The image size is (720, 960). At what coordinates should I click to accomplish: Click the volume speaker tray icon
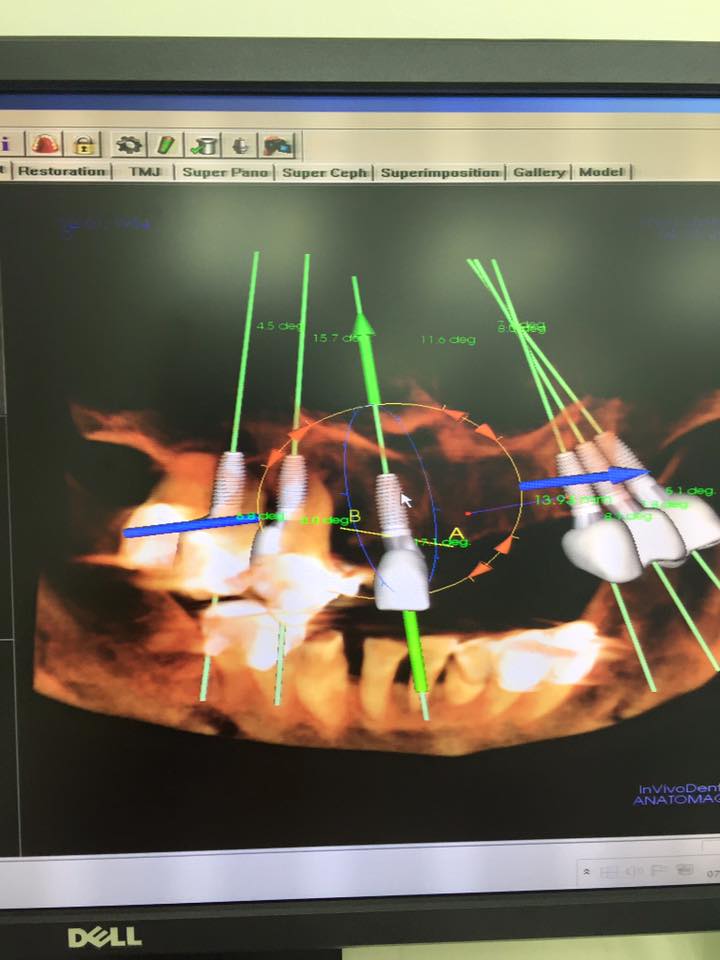634,871
